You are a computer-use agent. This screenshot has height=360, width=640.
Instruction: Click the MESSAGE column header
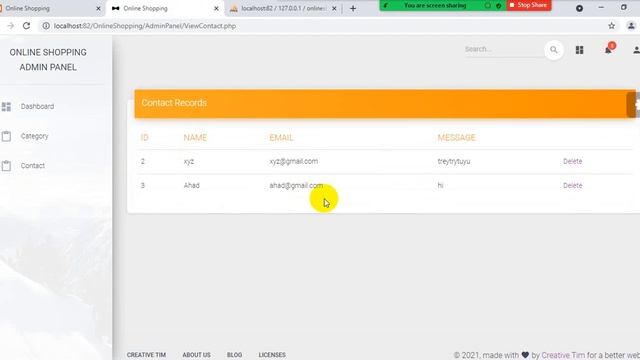click(x=456, y=138)
